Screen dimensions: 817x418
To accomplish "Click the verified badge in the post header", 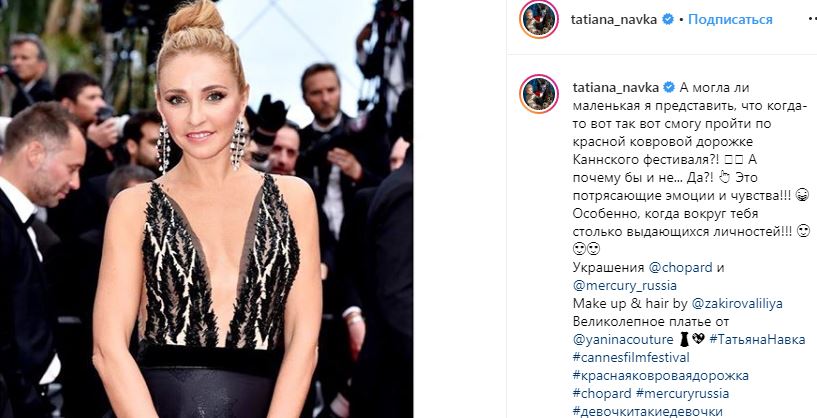I will tap(667, 20).
